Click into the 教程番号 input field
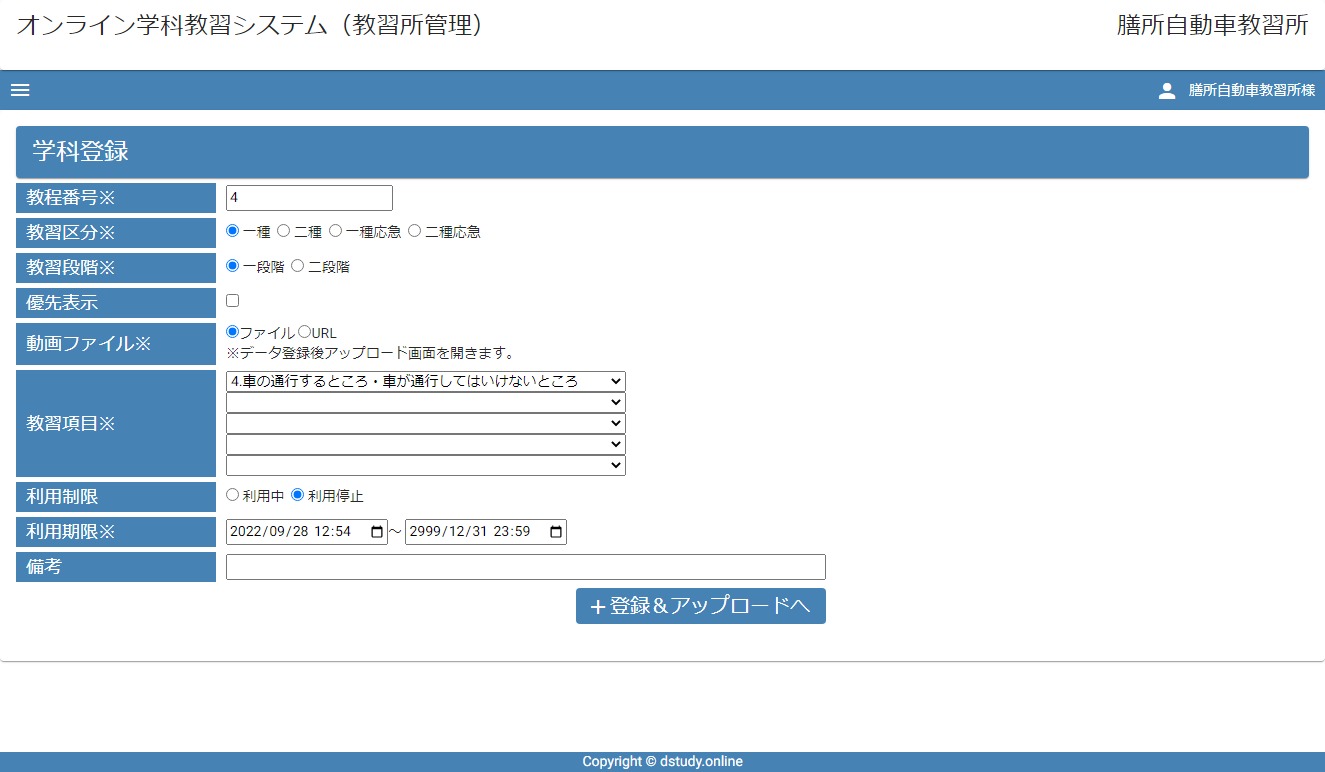The image size is (1325, 772). 309,198
